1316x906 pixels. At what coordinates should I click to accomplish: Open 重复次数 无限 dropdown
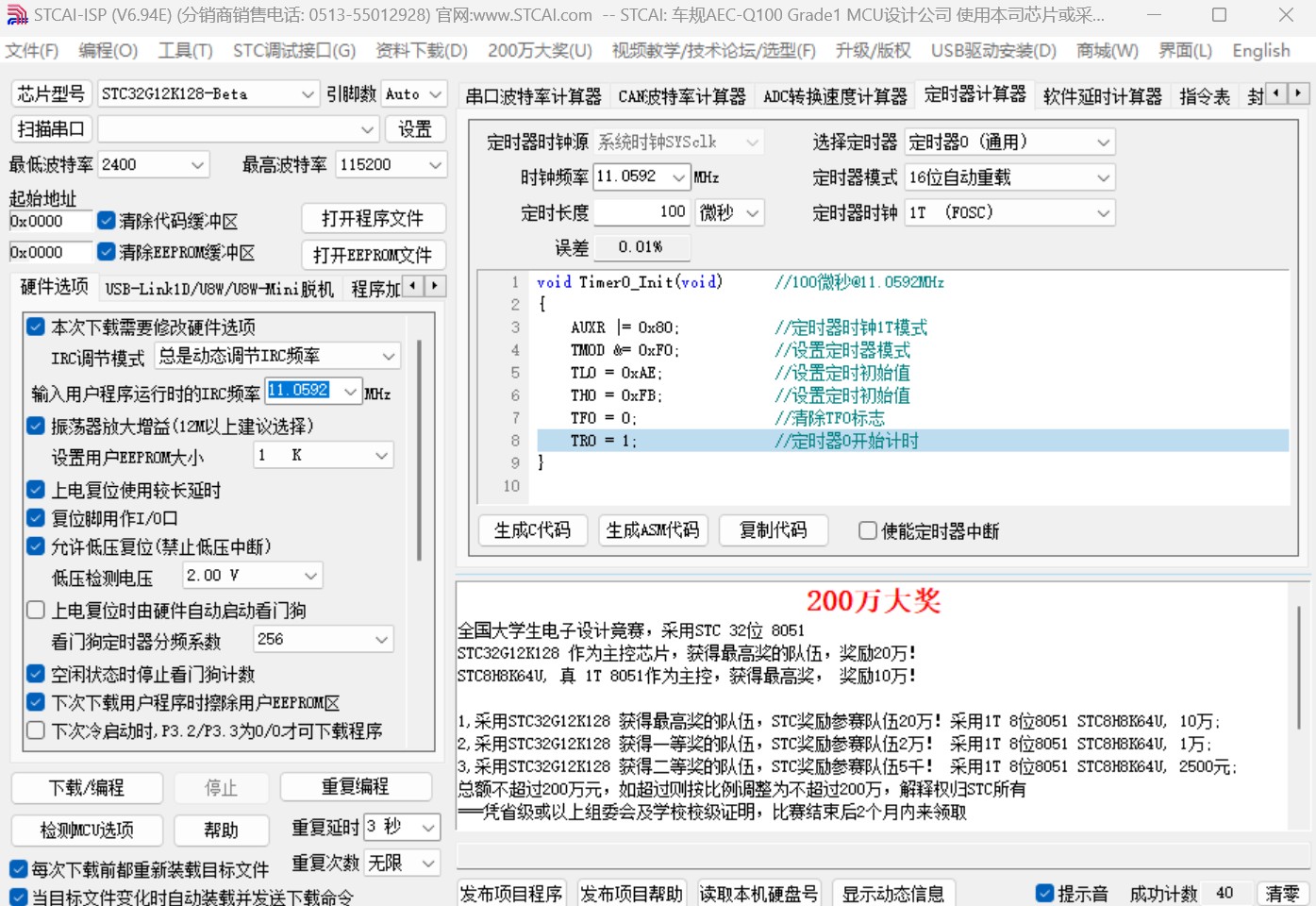(402, 863)
